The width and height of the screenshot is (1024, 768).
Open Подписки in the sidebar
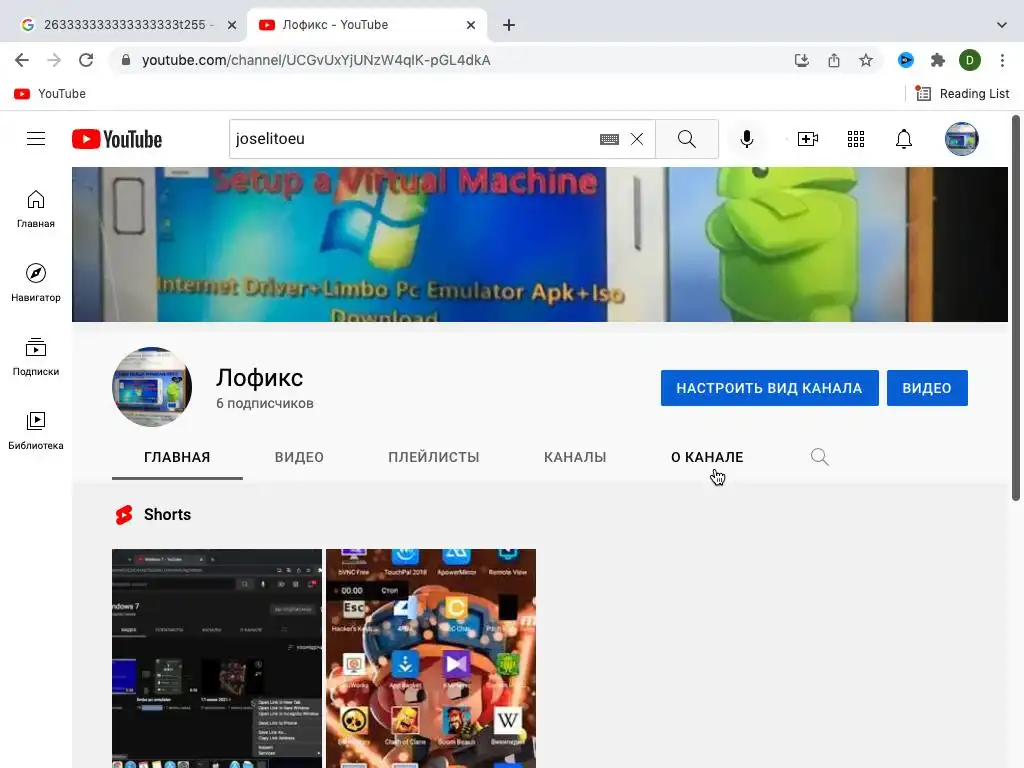36,357
